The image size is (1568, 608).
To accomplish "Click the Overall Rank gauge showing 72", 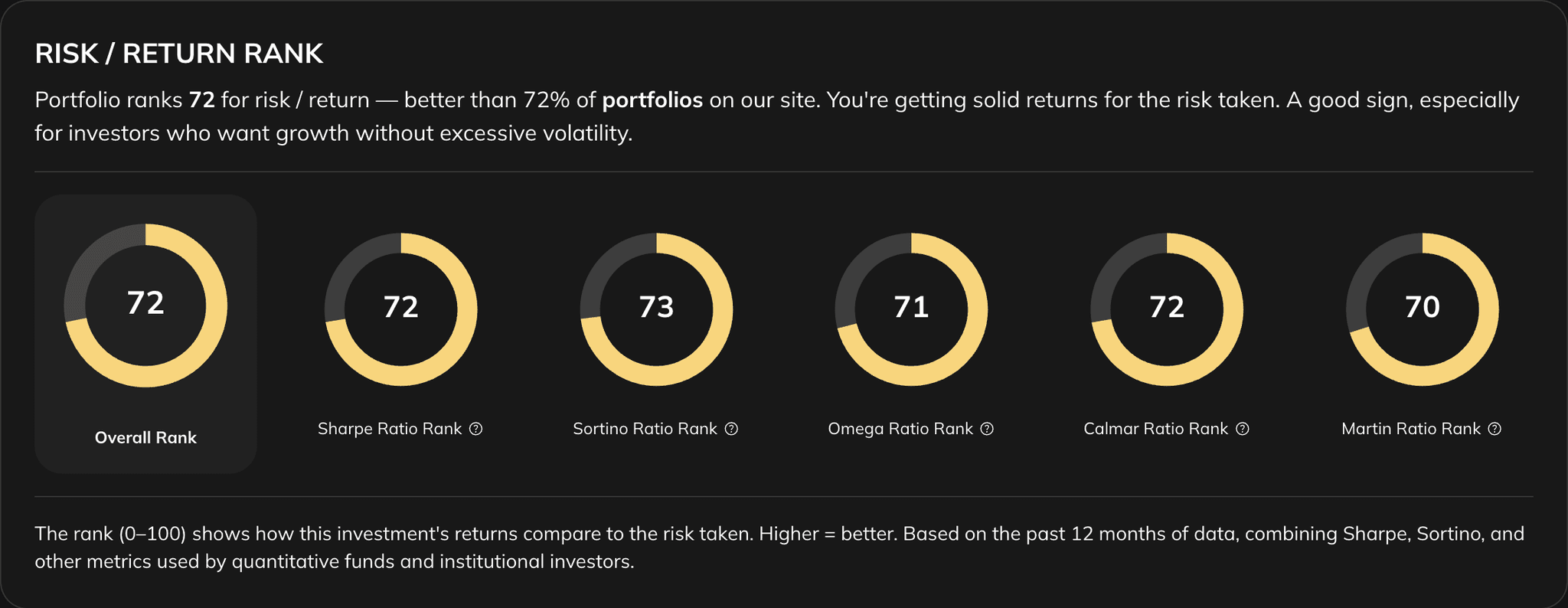I will click(x=147, y=306).
